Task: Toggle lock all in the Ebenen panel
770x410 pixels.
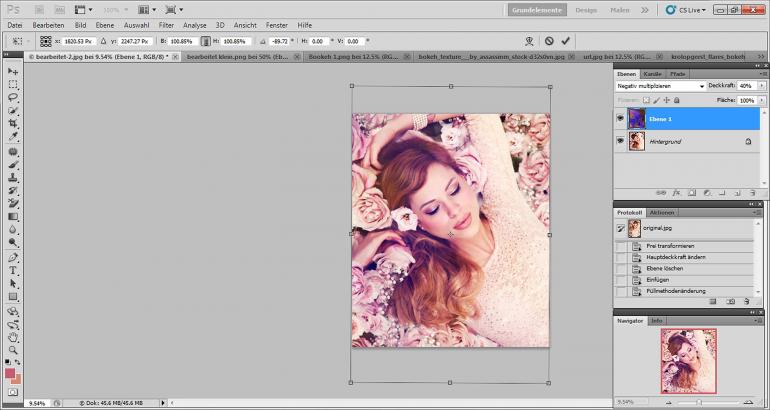Action: (x=677, y=100)
